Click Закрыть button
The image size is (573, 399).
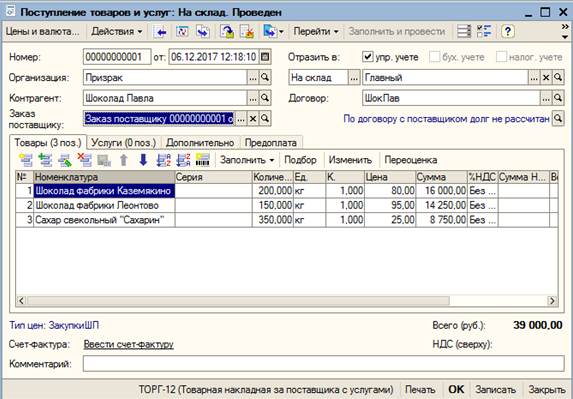(x=547, y=390)
